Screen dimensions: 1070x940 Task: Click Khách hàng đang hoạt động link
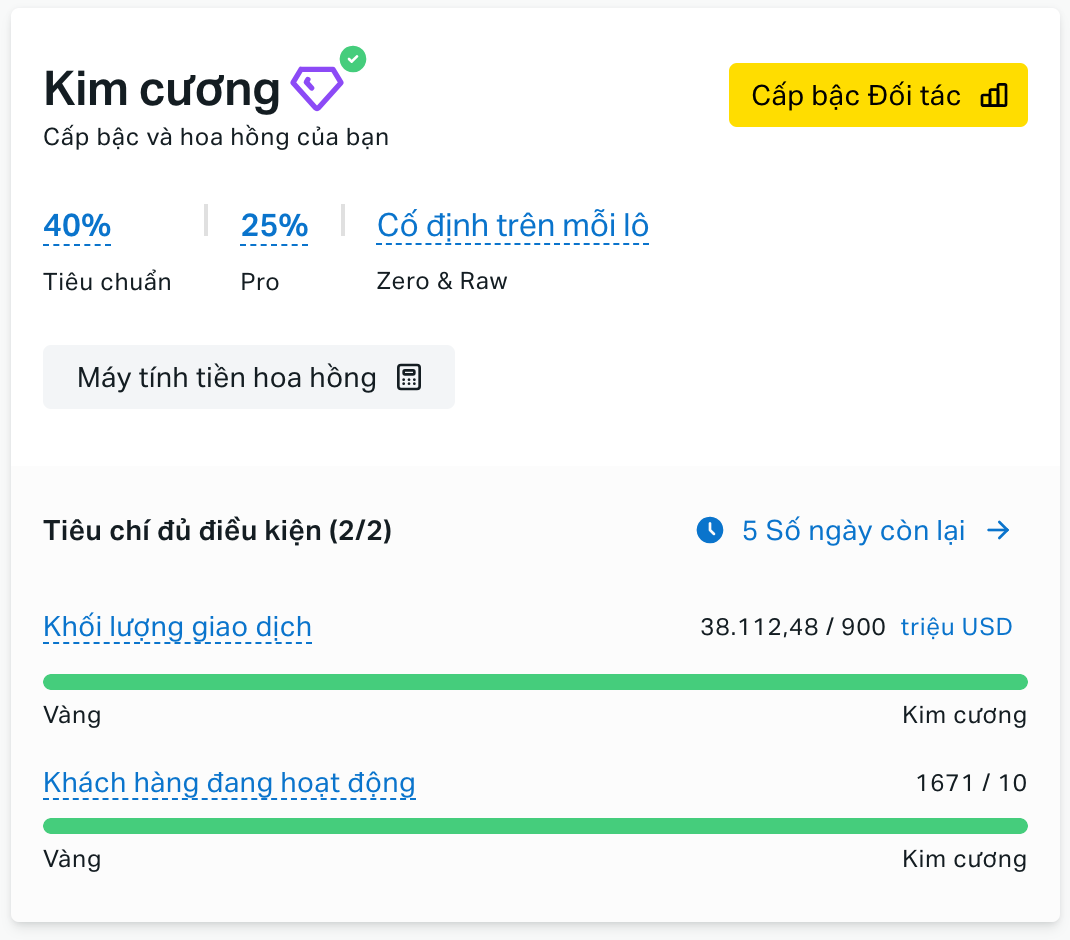(x=229, y=783)
